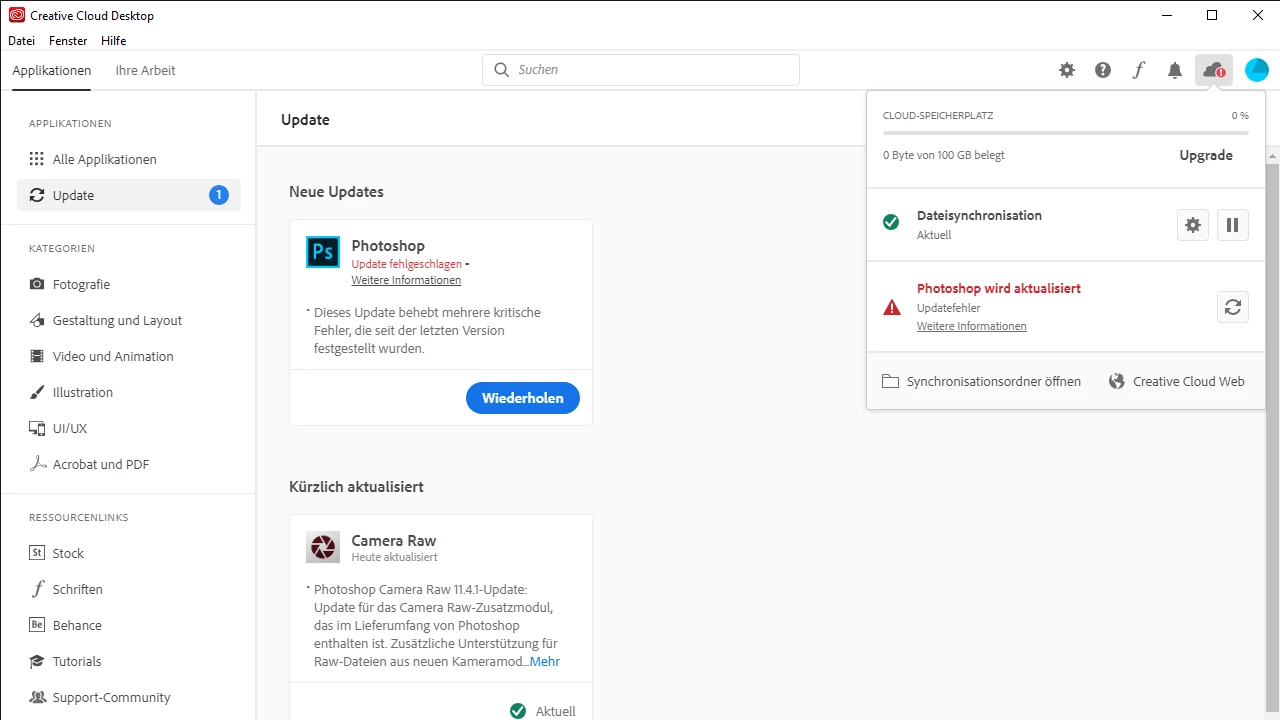Open Creative Cloud Web
Image resolution: width=1280 pixels, height=720 pixels.
tap(1177, 381)
